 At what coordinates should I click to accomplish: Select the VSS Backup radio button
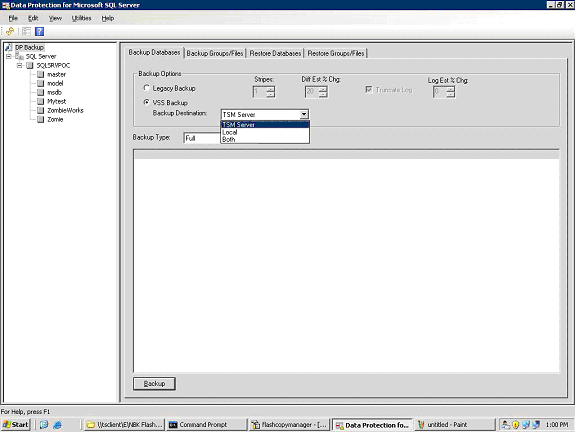pyautogui.click(x=147, y=102)
